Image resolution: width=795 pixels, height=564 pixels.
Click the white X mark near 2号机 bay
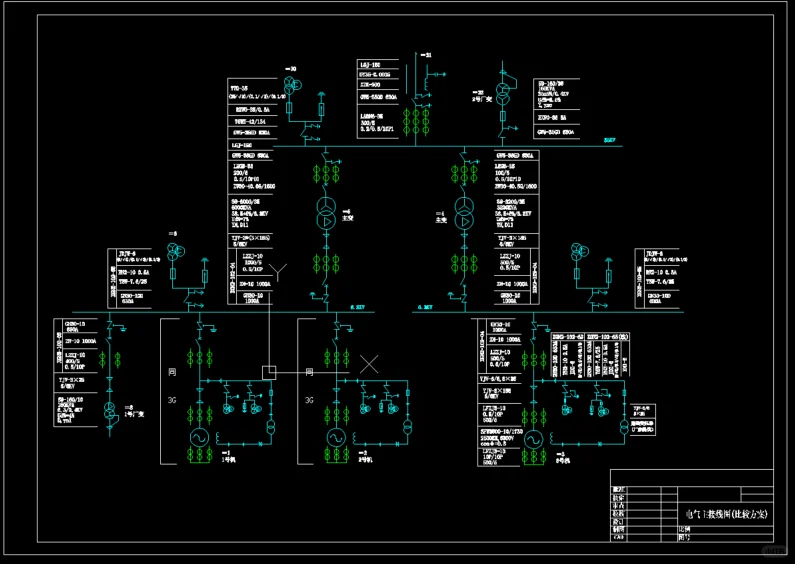(x=369, y=364)
